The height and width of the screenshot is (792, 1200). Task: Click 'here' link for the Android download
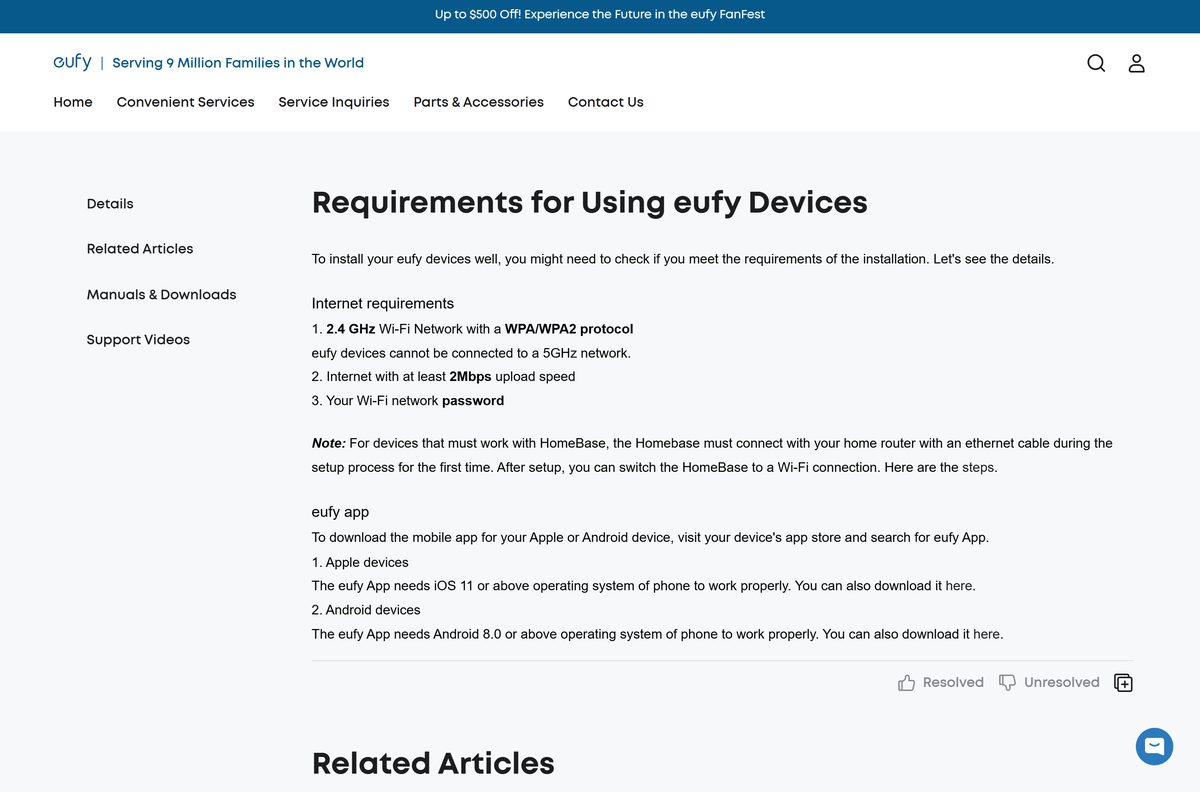pyautogui.click(x=986, y=634)
